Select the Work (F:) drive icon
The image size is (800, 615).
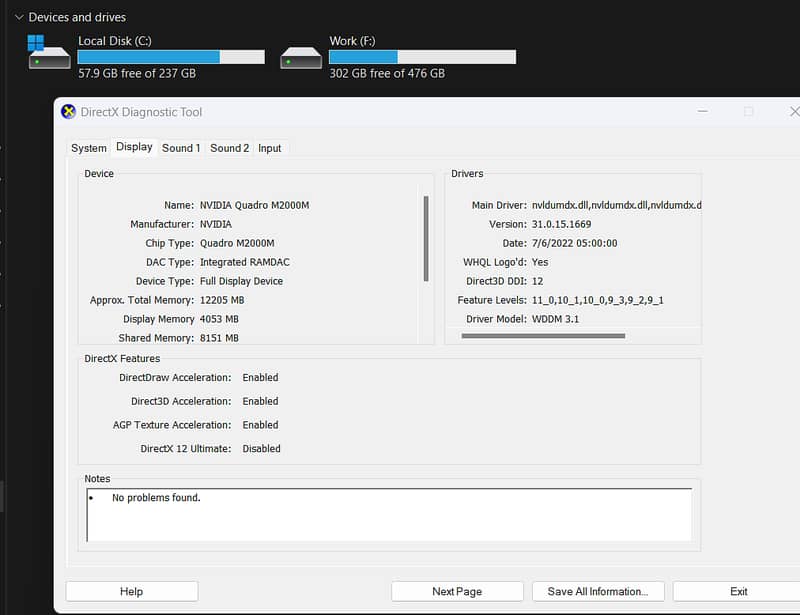pyautogui.click(x=301, y=57)
